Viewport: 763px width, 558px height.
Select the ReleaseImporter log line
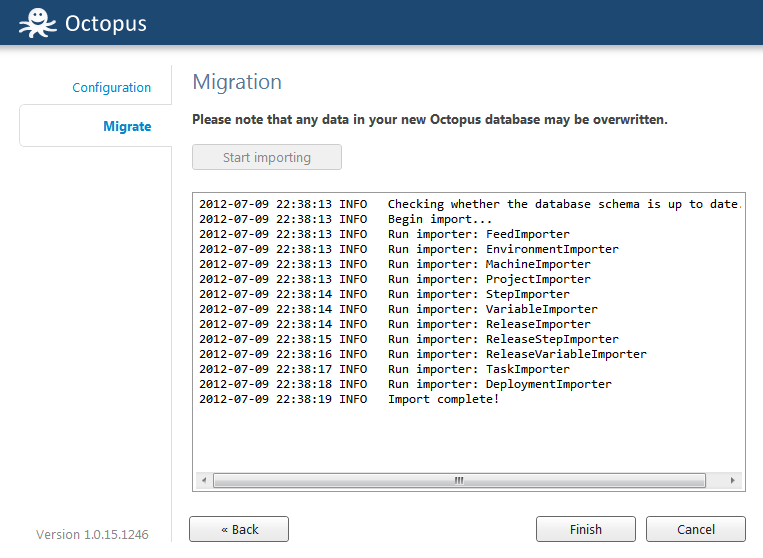[395, 324]
